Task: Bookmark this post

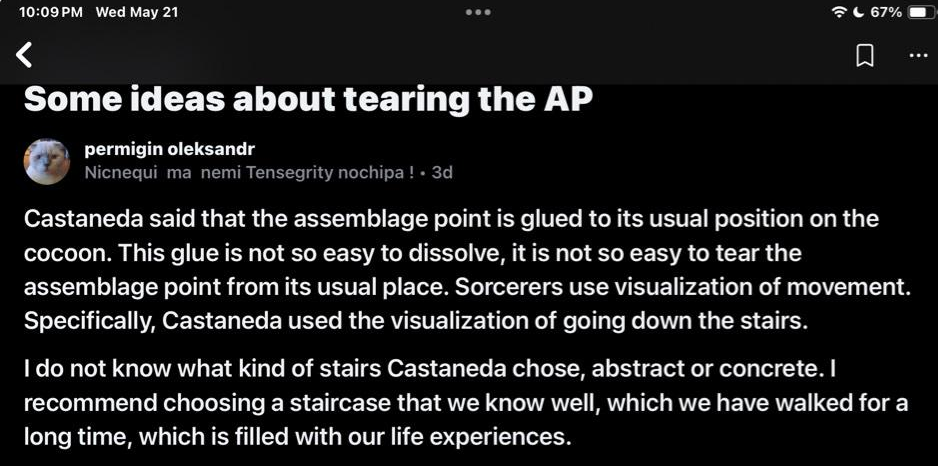Action: pos(865,56)
